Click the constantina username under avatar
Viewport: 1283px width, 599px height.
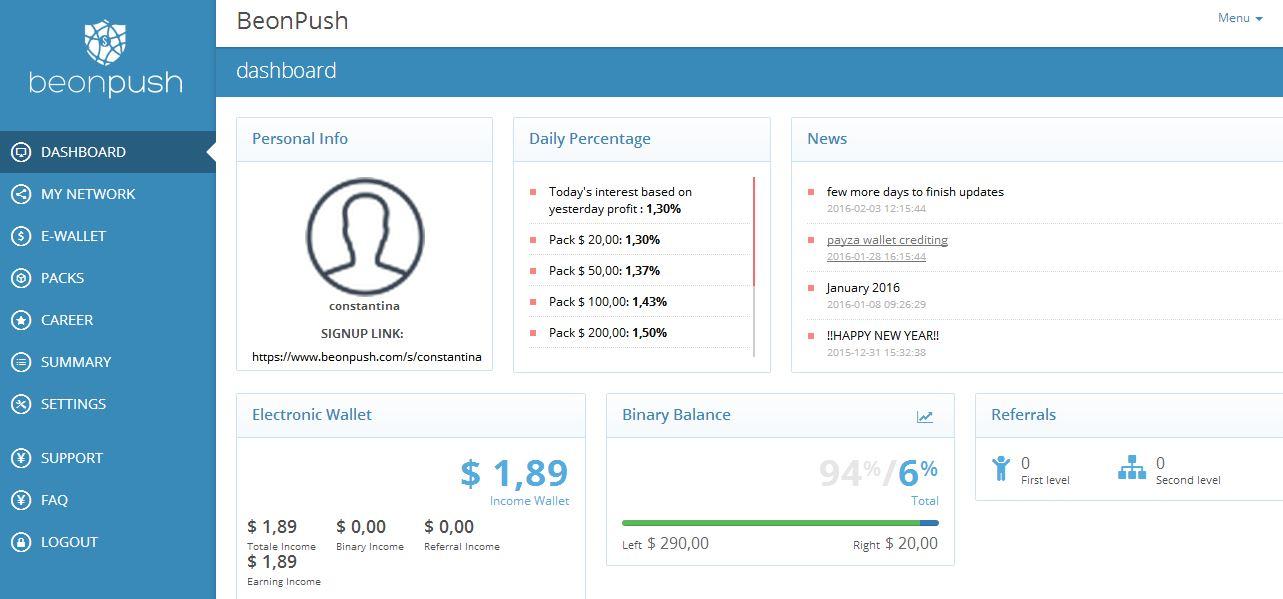coord(364,306)
